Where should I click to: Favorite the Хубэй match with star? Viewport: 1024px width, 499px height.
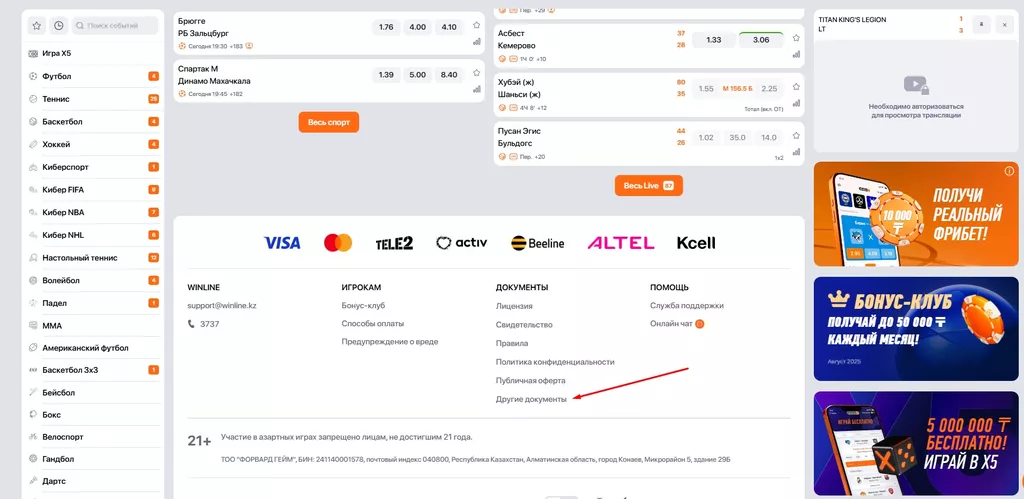click(796, 87)
